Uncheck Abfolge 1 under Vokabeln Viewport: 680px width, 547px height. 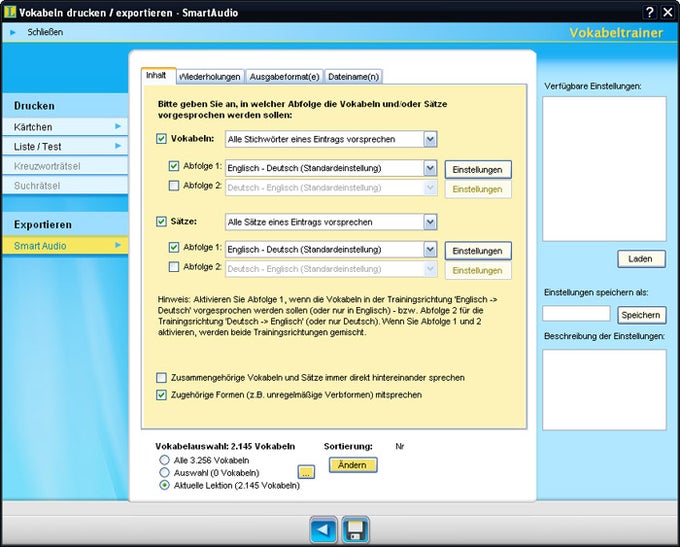pos(174,166)
